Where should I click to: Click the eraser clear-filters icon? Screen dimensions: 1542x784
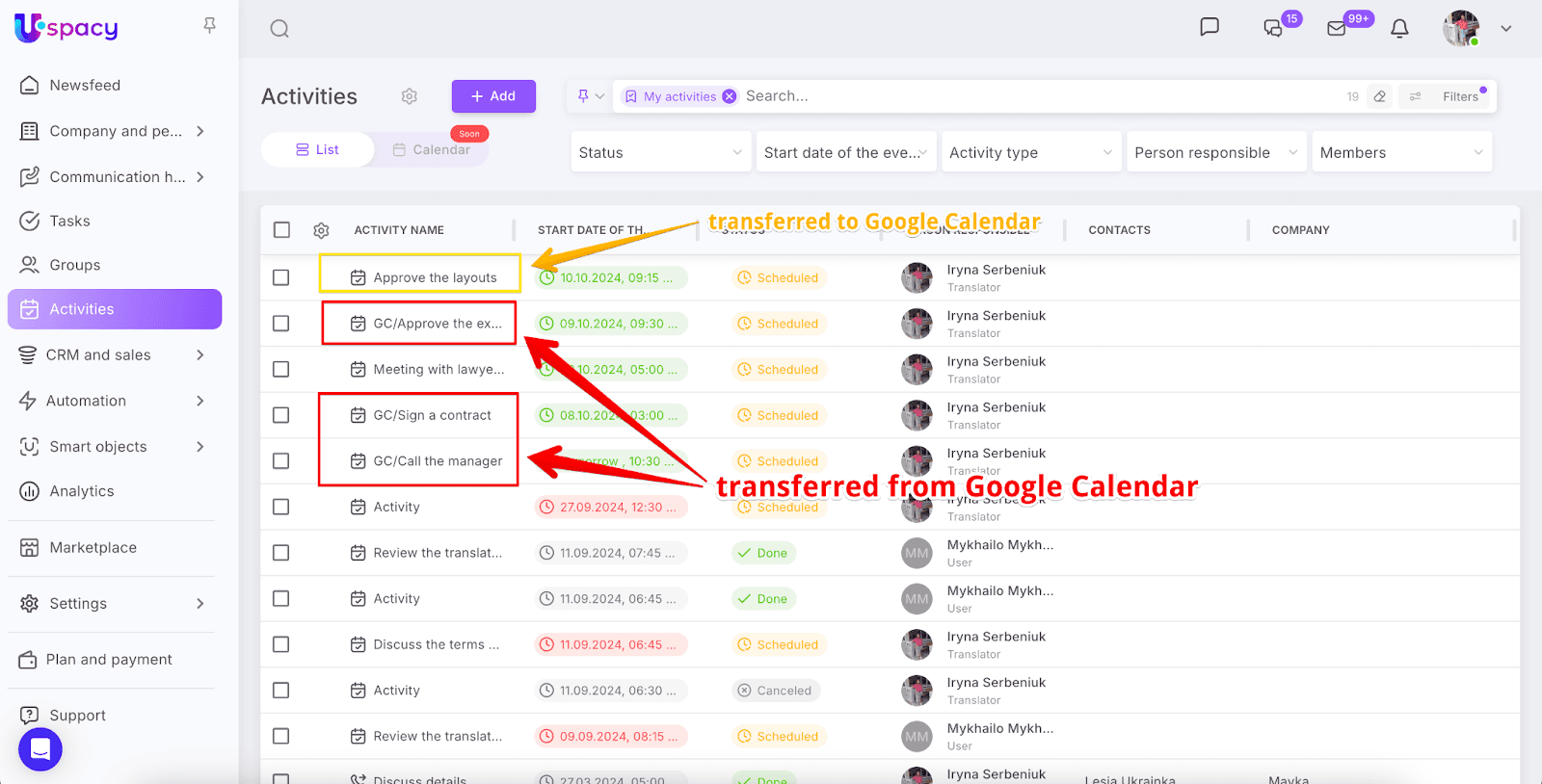tap(1380, 96)
